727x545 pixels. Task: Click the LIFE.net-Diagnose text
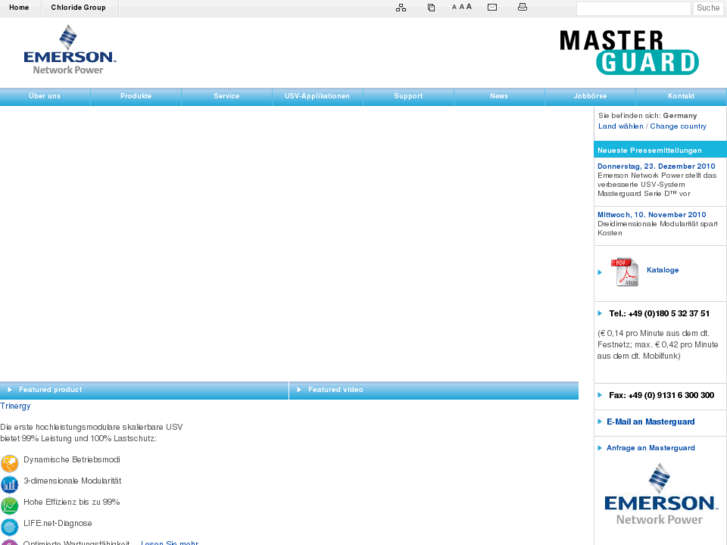[x=57, y=523]
